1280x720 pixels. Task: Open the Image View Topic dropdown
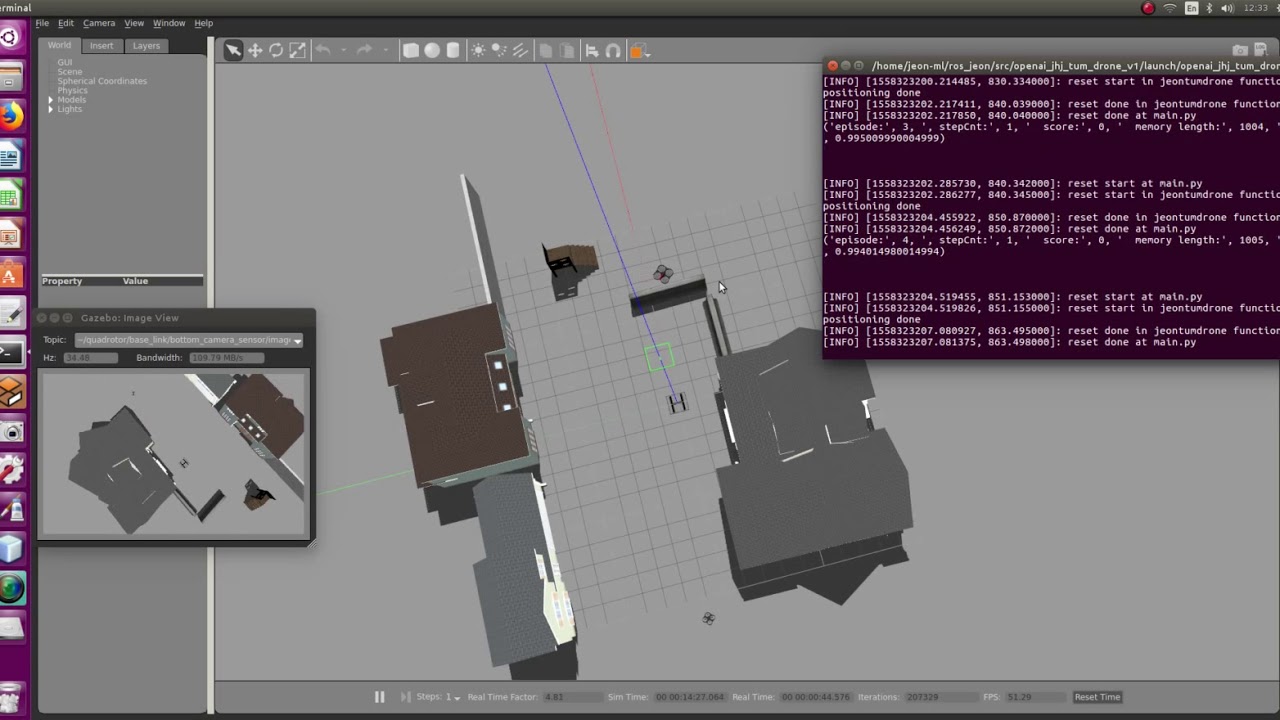coord(189,340)
